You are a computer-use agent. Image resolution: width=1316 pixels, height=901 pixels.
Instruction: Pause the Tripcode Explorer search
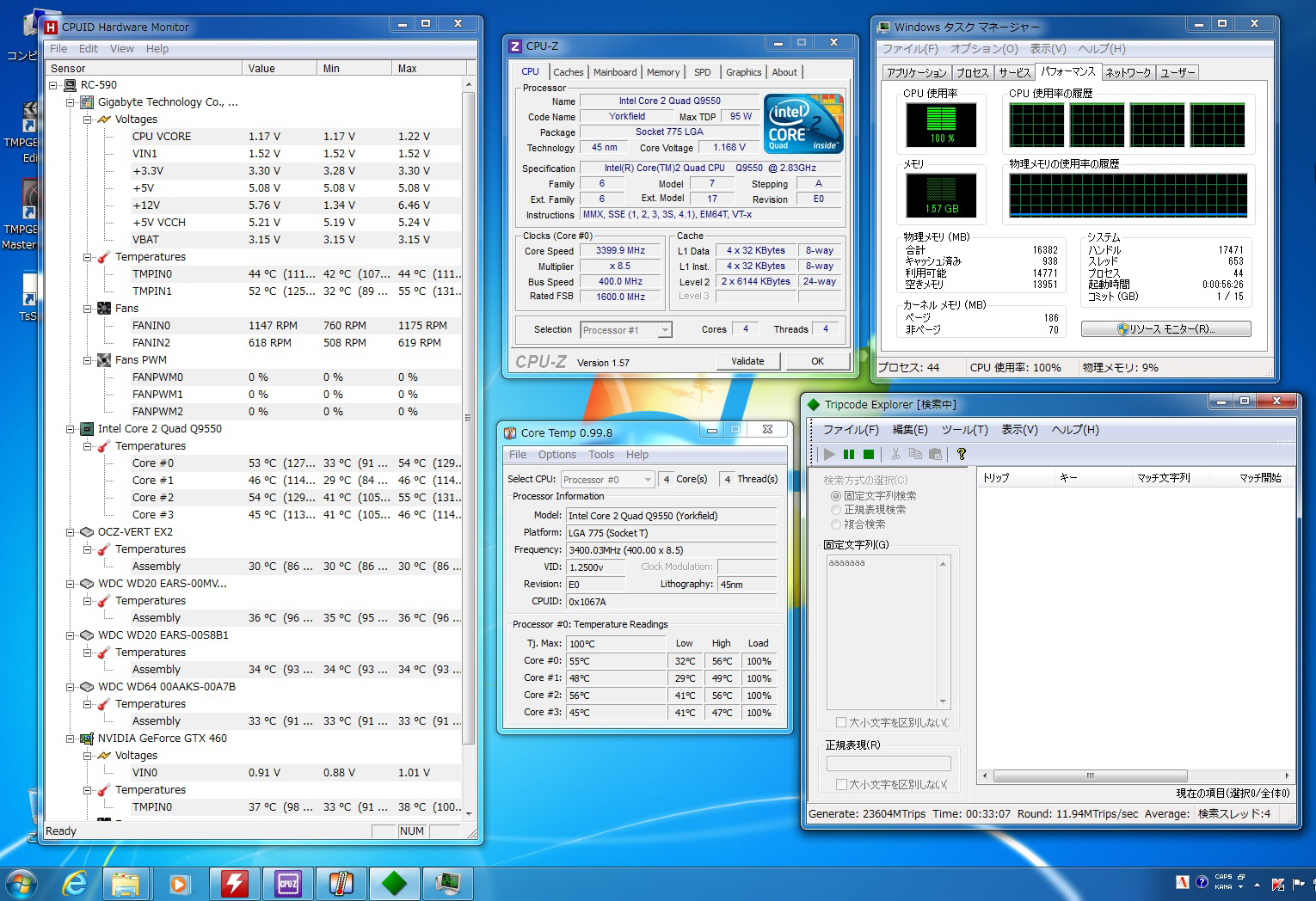[x=849, y=454]
